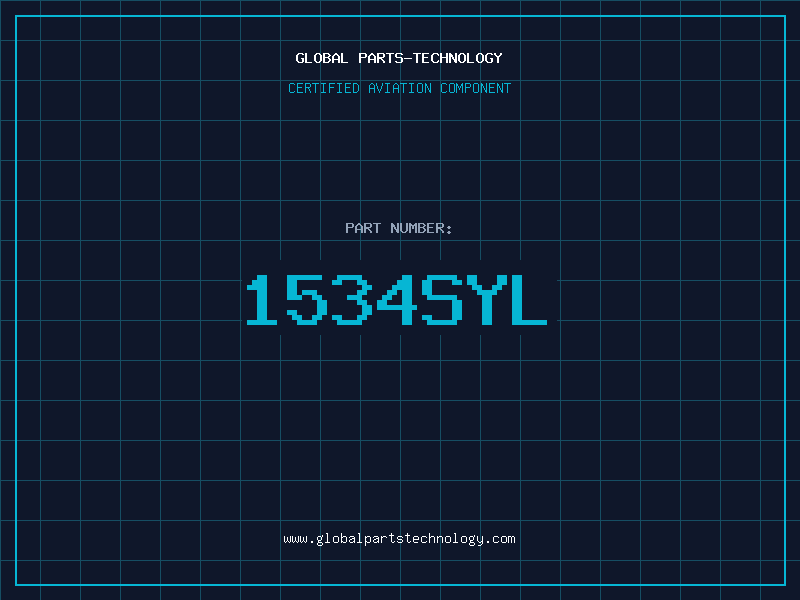The height and width of the screenshot is (600, 800).
Task: Click the word NUMBER: in the label
Action: 421,228
